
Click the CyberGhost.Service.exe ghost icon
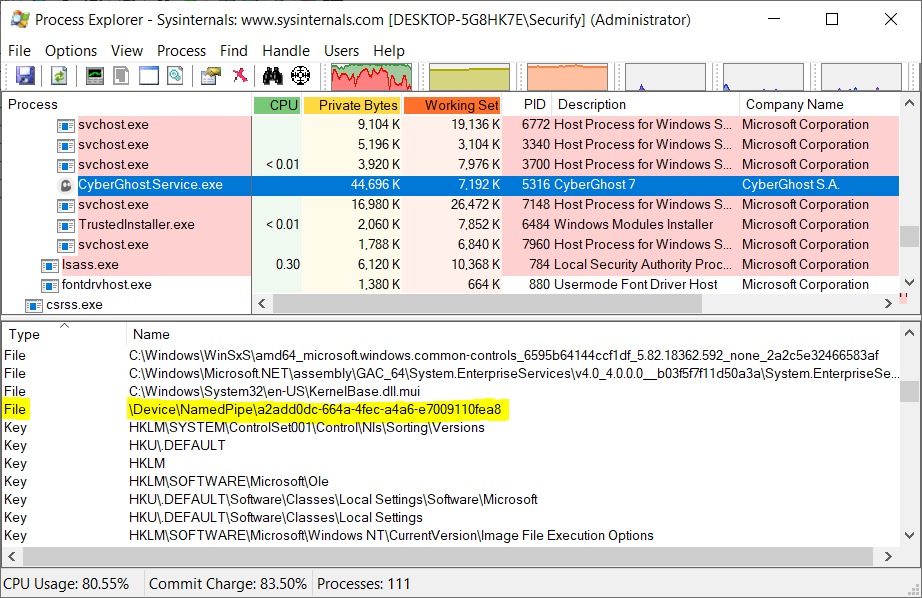pos(66,185)
